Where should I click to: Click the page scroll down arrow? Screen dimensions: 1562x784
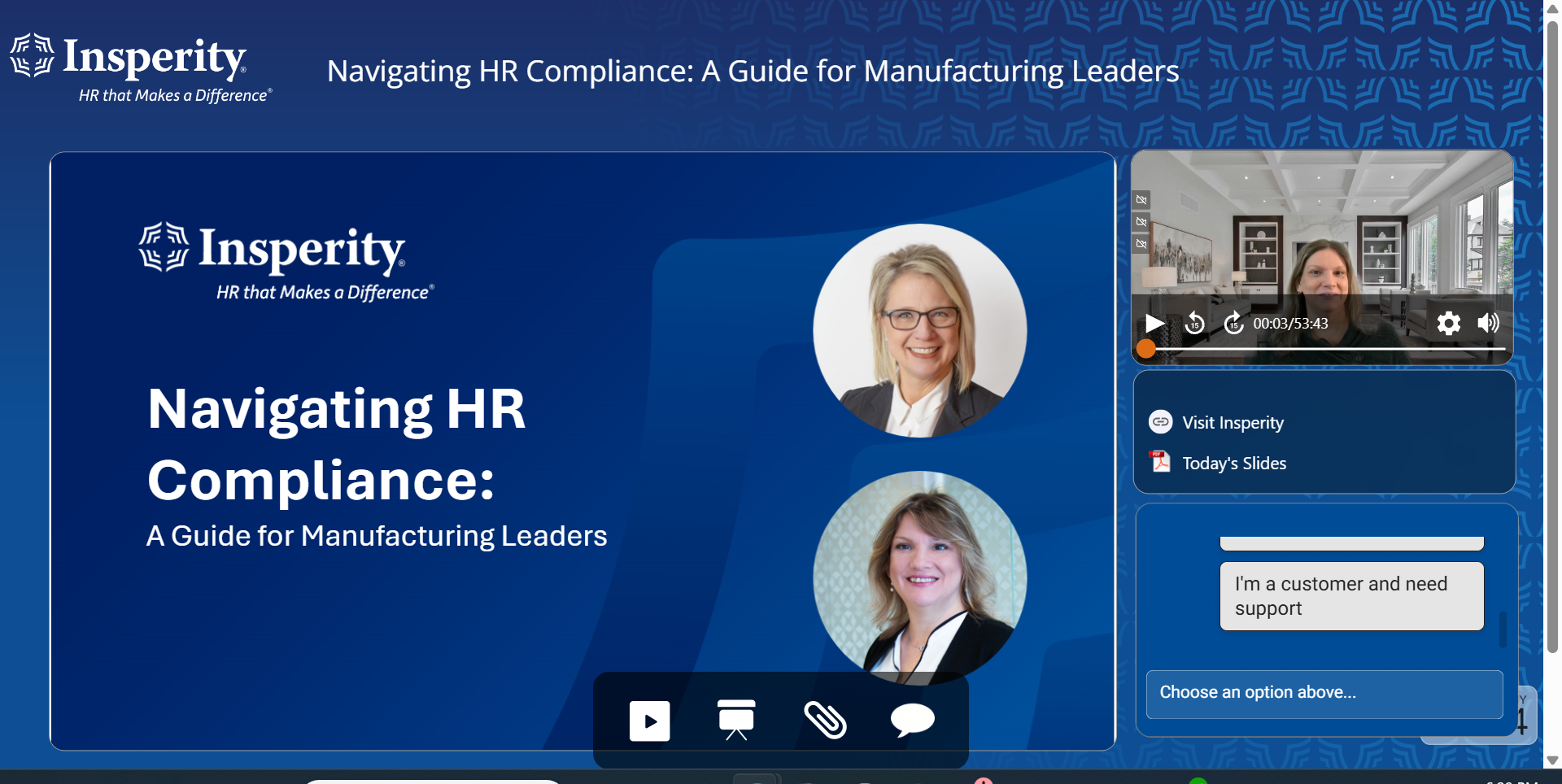coord(1552,760)
